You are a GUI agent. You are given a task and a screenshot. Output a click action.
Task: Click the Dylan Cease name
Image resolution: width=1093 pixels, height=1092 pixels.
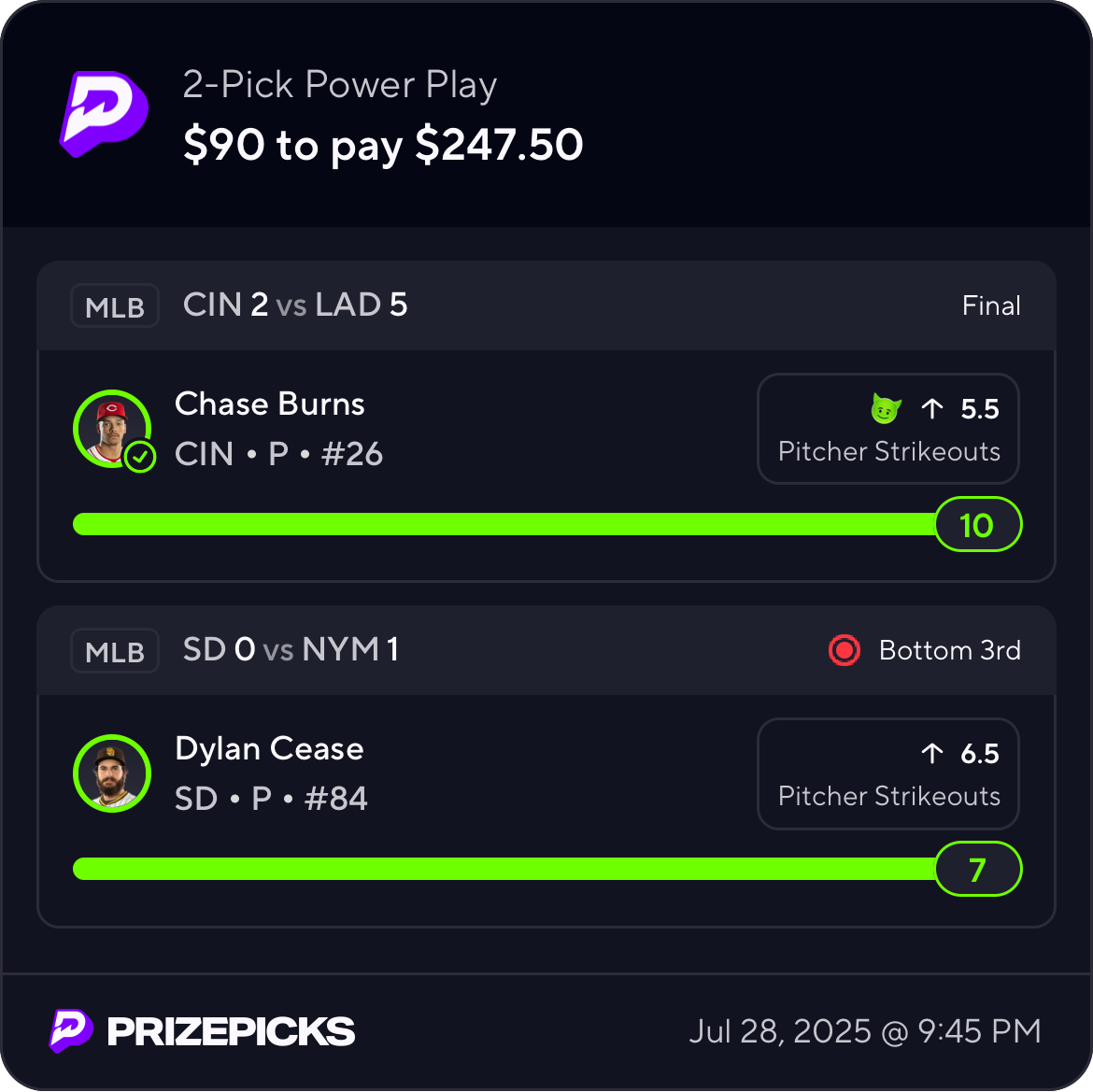[x=269, y=749]
